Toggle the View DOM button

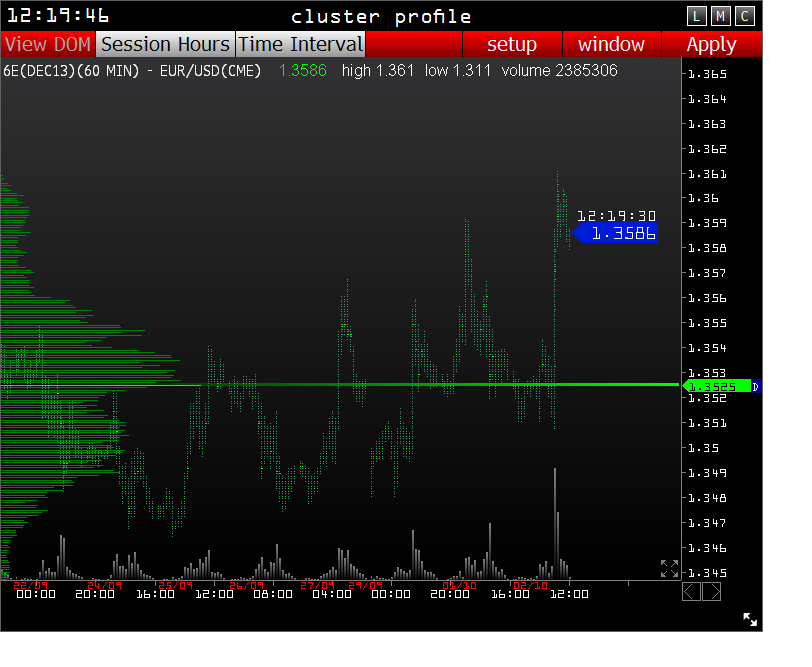tap(48, 44)
